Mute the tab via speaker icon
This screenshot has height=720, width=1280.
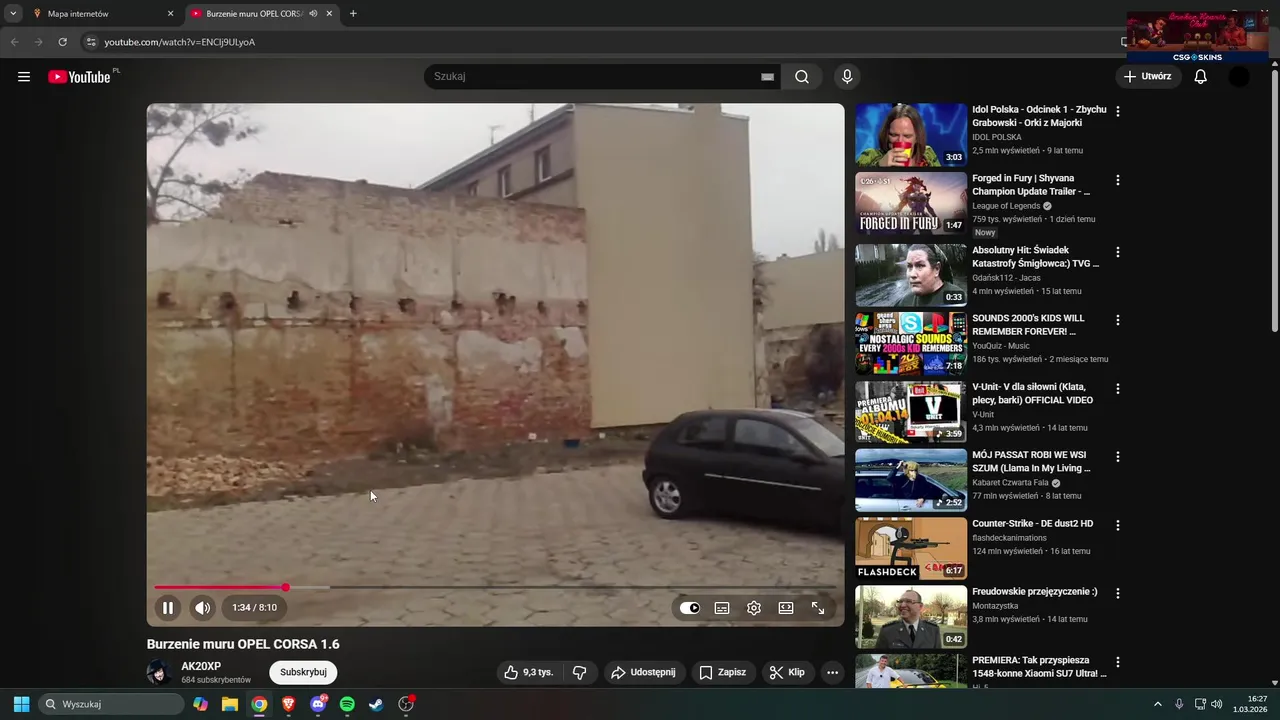(313, 14)
